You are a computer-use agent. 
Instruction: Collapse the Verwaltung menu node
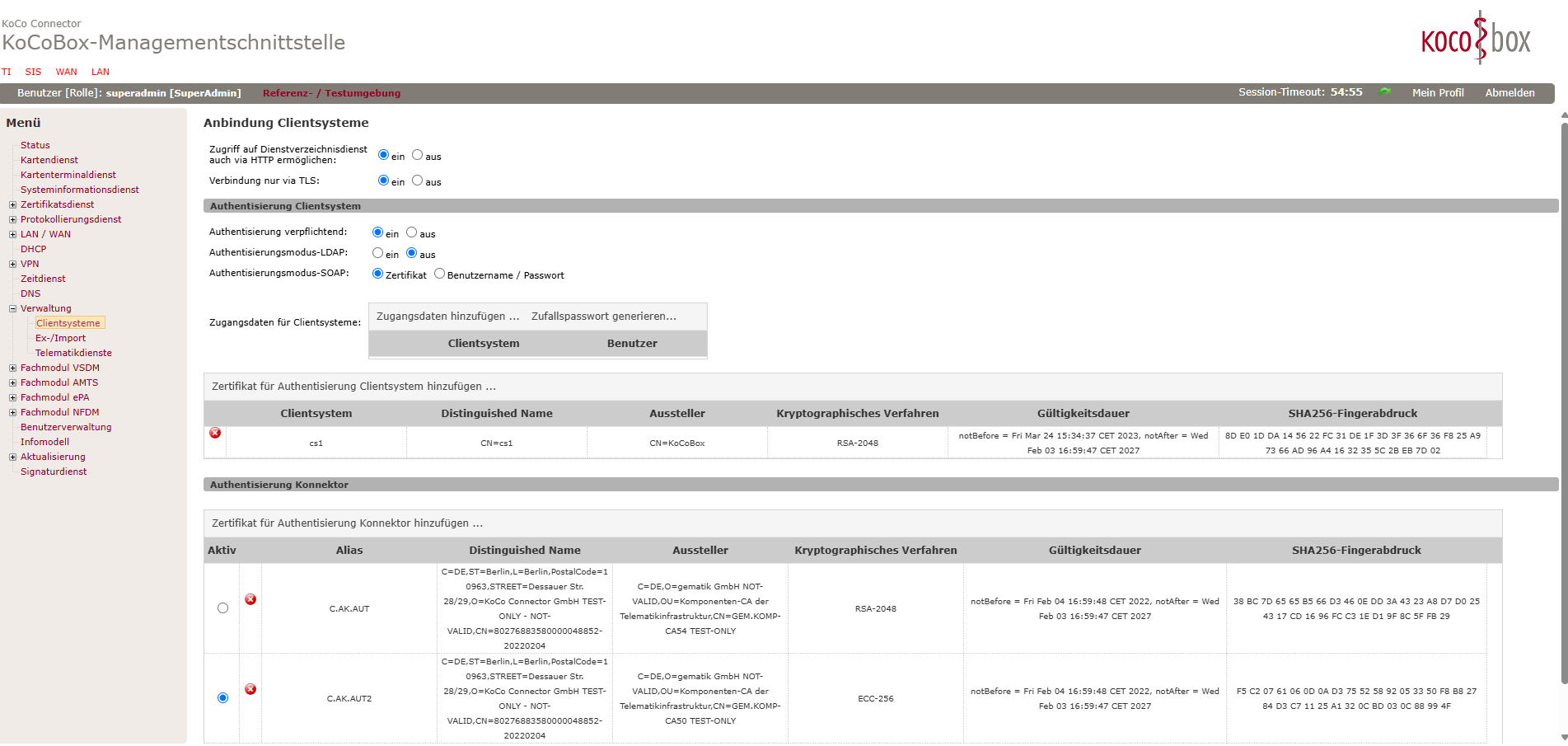(x=12, y=308)
